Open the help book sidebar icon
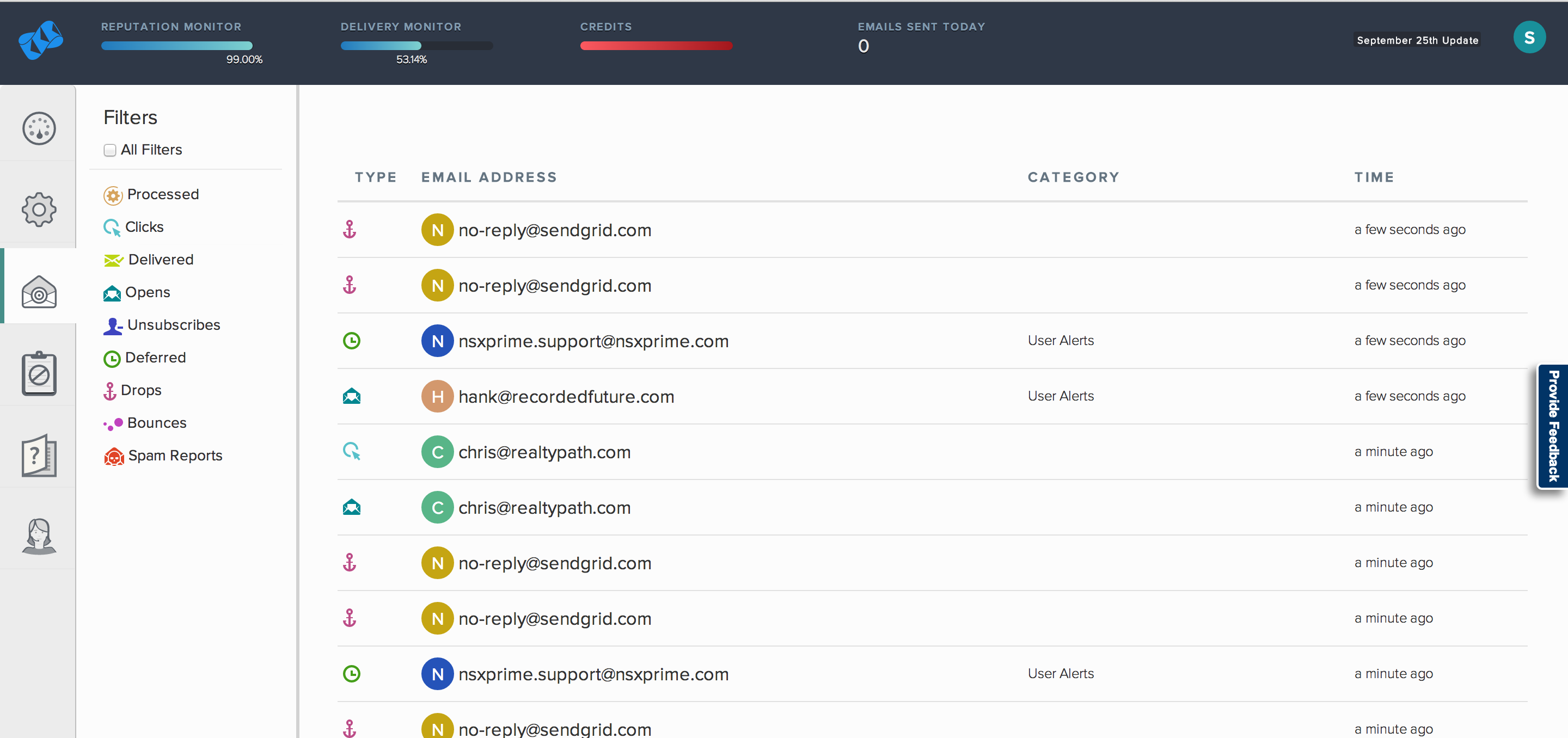The width and height of the screenshot is (1568, 738). (39, 456)
